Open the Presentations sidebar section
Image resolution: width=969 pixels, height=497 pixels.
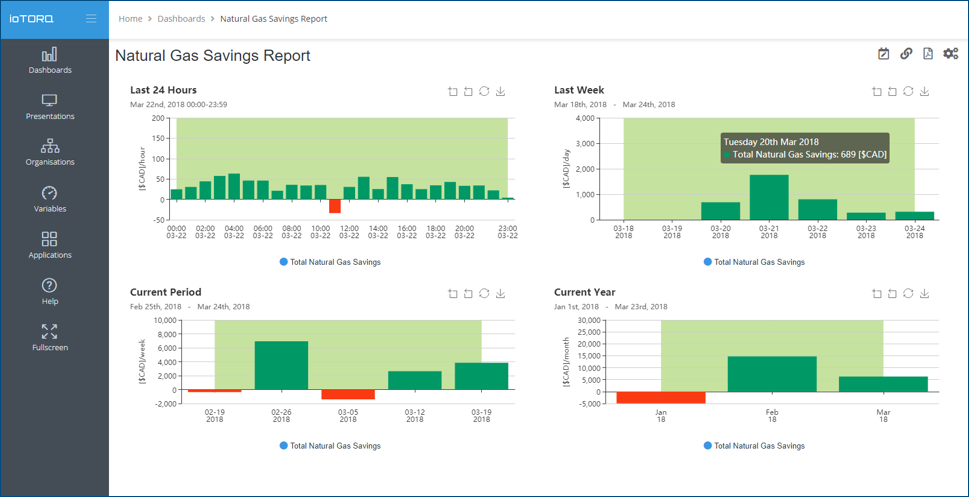click(50, 108)
